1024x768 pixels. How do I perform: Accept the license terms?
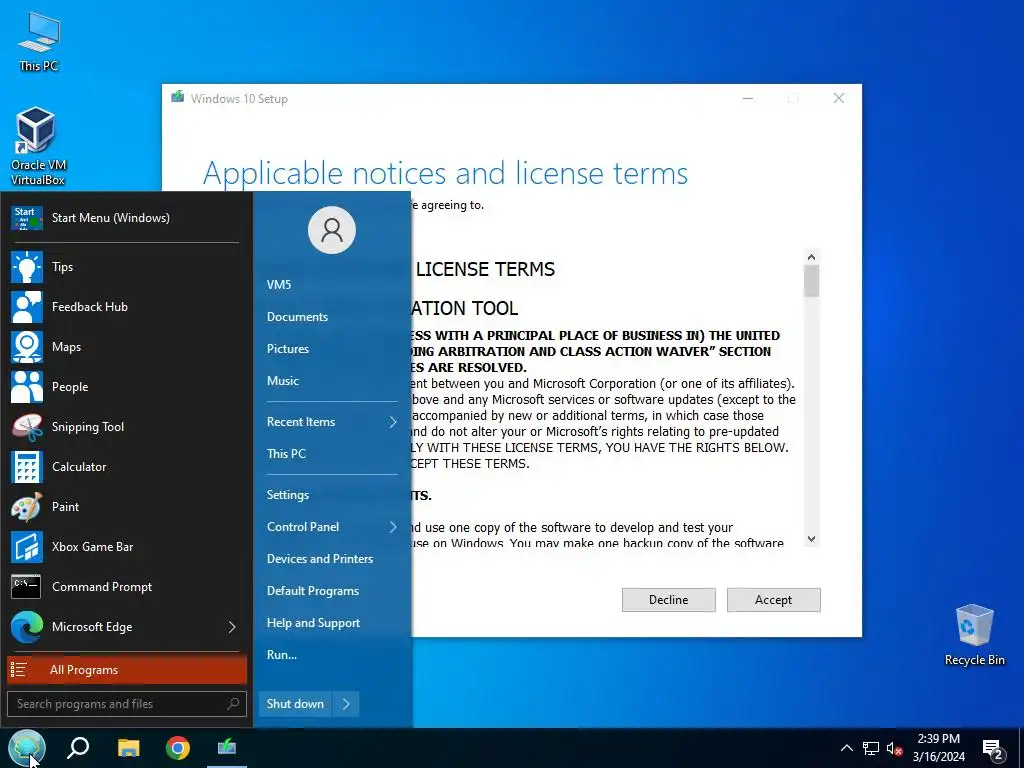coord(773,600)
